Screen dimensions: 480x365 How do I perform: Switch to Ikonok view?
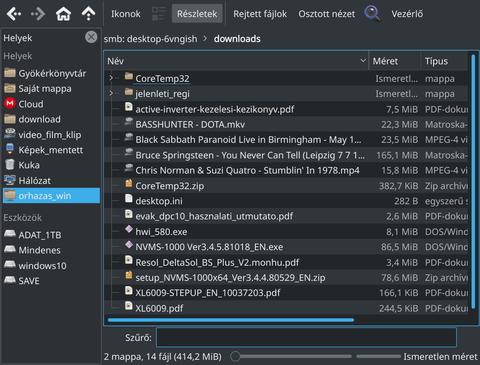tap(126, 14)
